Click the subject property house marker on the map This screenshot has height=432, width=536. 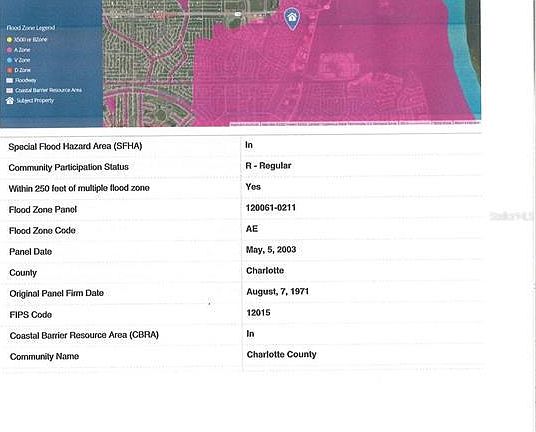[292, 18]
